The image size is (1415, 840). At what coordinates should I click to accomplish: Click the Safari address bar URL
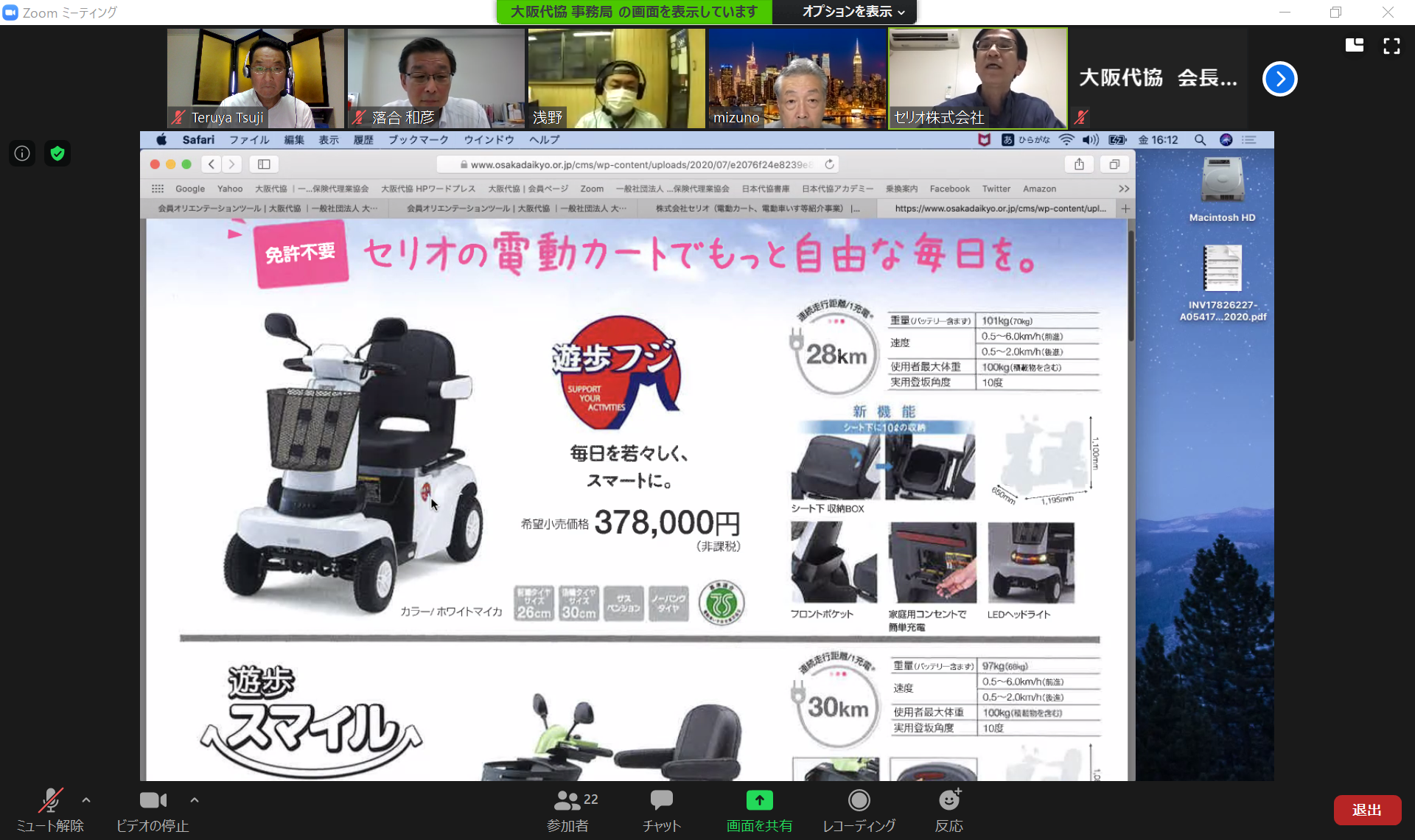coord(638,164)
